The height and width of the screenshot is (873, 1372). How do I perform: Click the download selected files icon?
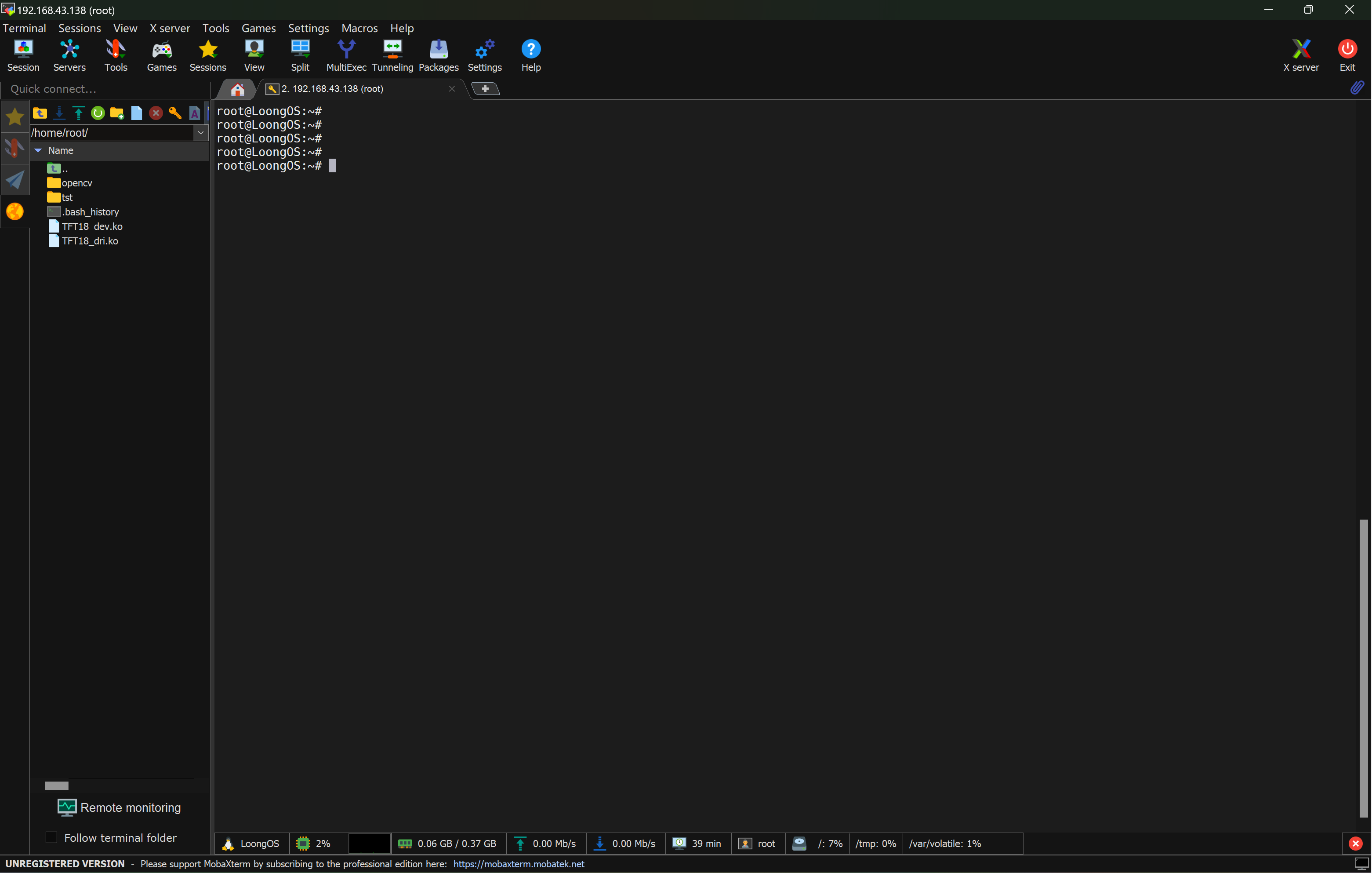[59, 113]
